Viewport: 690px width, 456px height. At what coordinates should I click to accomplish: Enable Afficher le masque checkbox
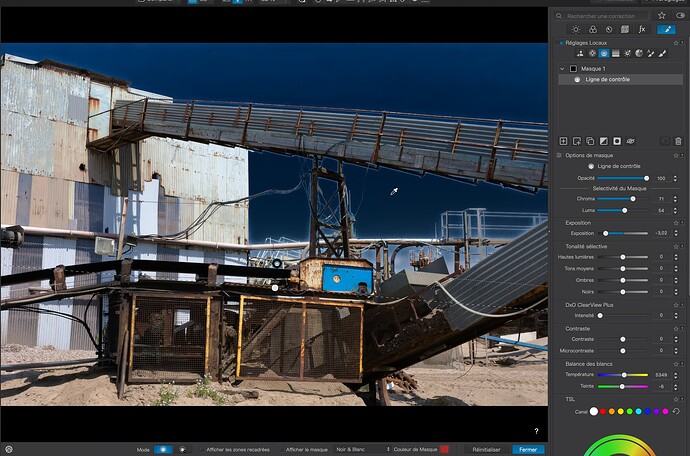[282, 449]
